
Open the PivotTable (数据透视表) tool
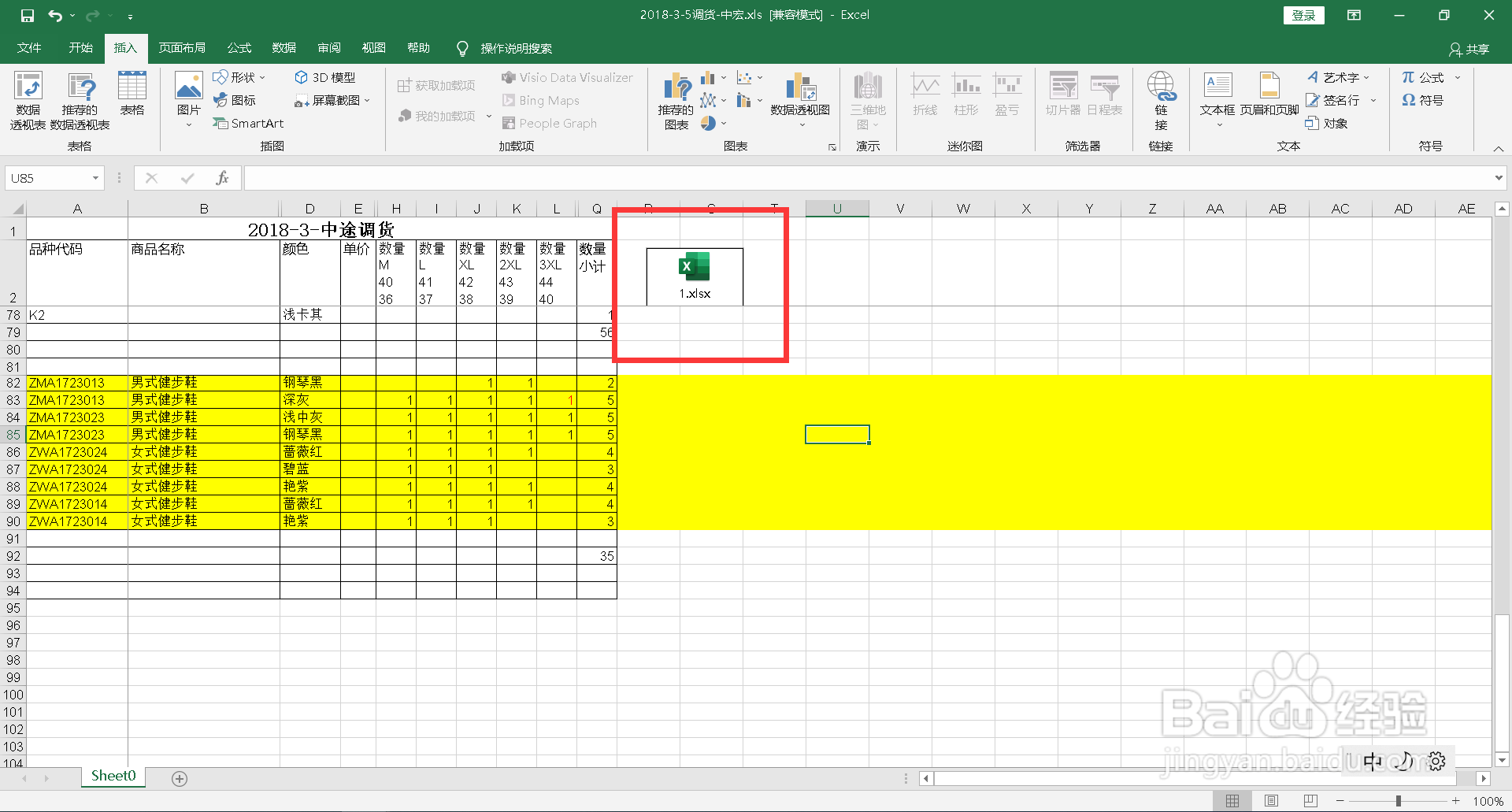point(28,100)
